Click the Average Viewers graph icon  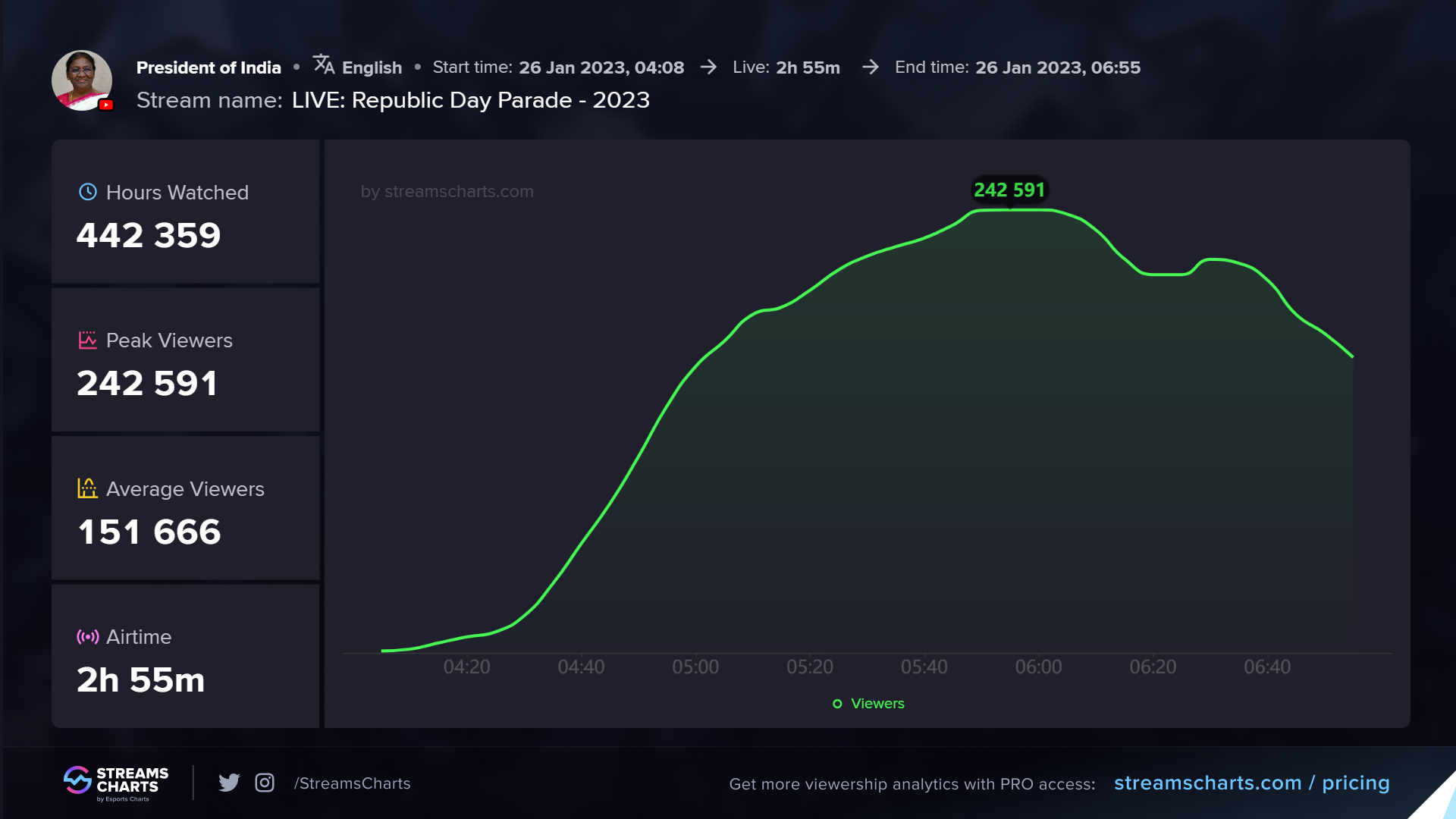88,488
